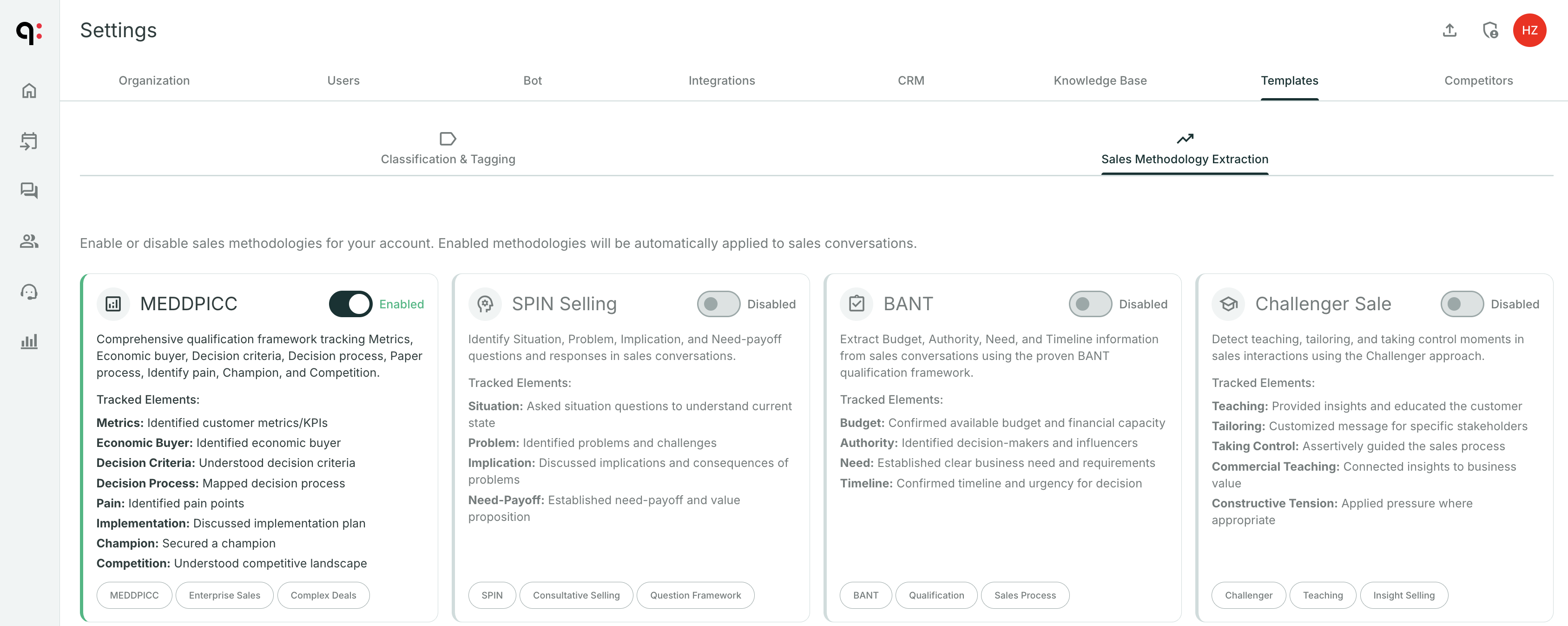1568x626 pixels.
Task: Click the Question Framework tag chip
Action: [695, 595]
